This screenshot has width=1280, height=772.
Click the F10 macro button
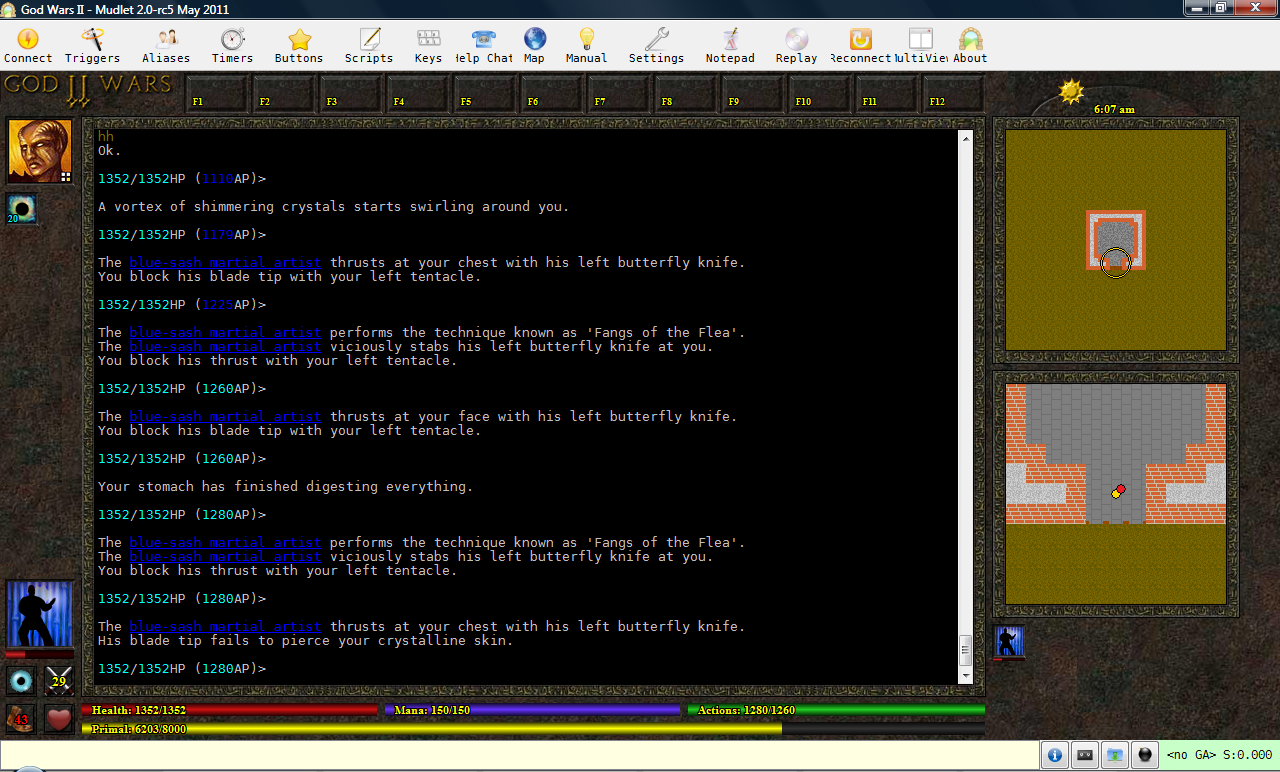818,95
